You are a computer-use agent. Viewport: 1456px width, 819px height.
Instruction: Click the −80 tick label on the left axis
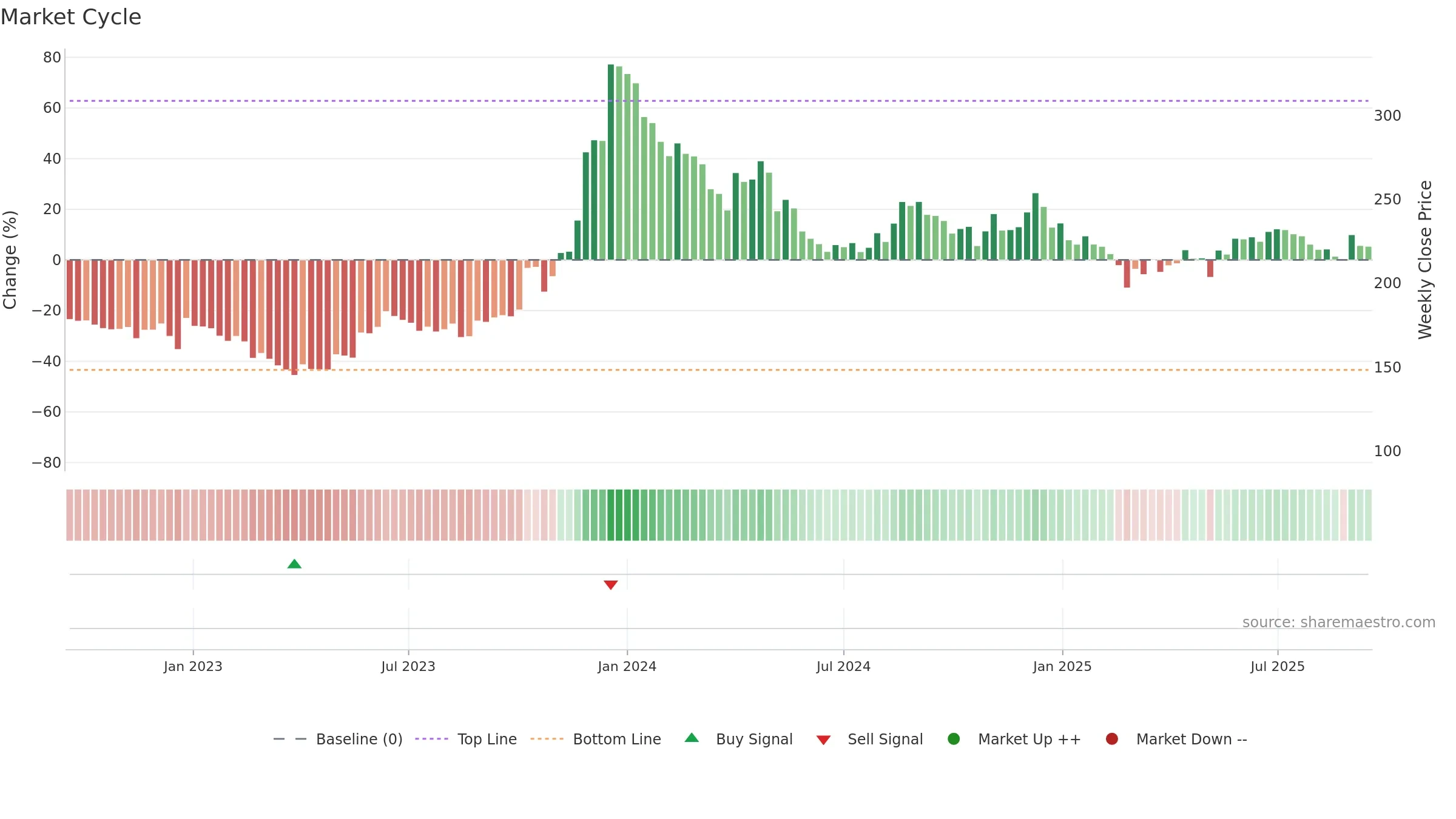pyautogui.click(x=47, y=463)
